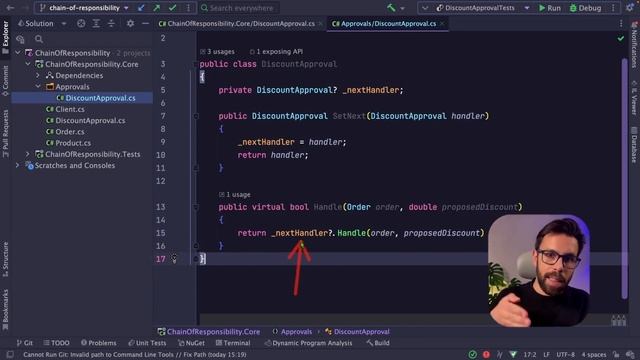Click the Debug button

tap(585, 8)
